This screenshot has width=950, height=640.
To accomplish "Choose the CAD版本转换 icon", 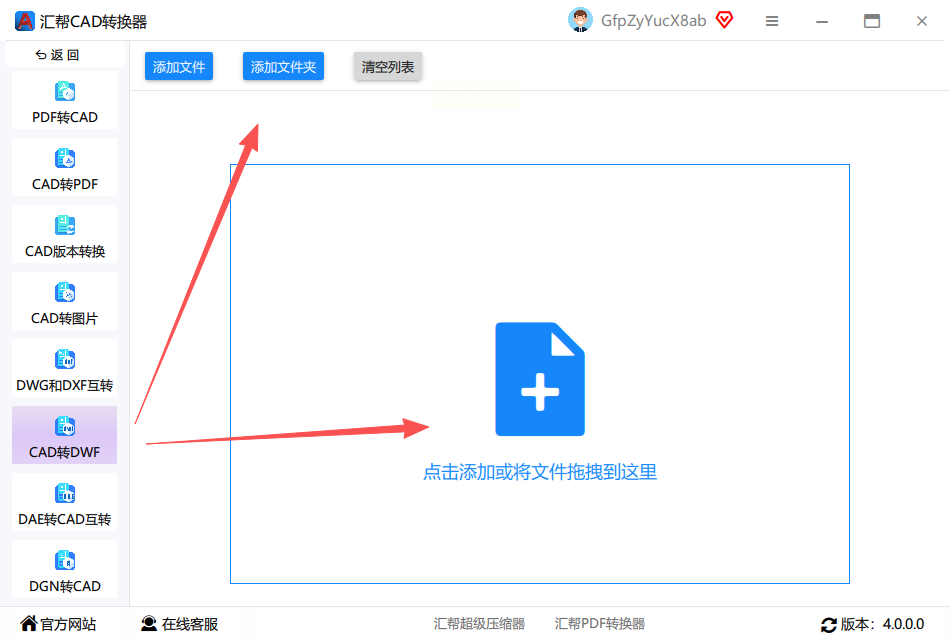I will 65,225.
